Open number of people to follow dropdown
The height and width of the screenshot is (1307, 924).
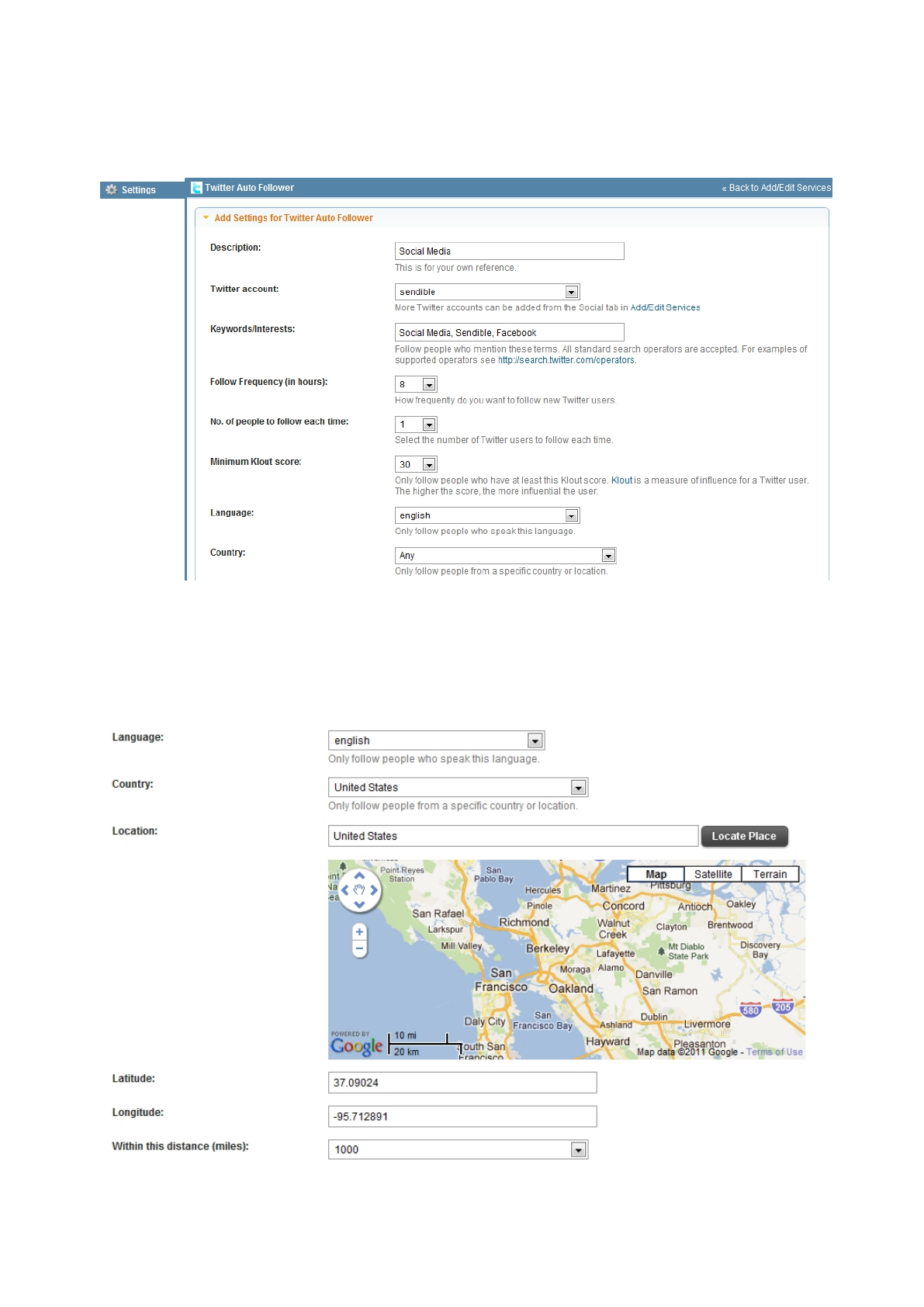pyautogui.click(x=416, y=425)
